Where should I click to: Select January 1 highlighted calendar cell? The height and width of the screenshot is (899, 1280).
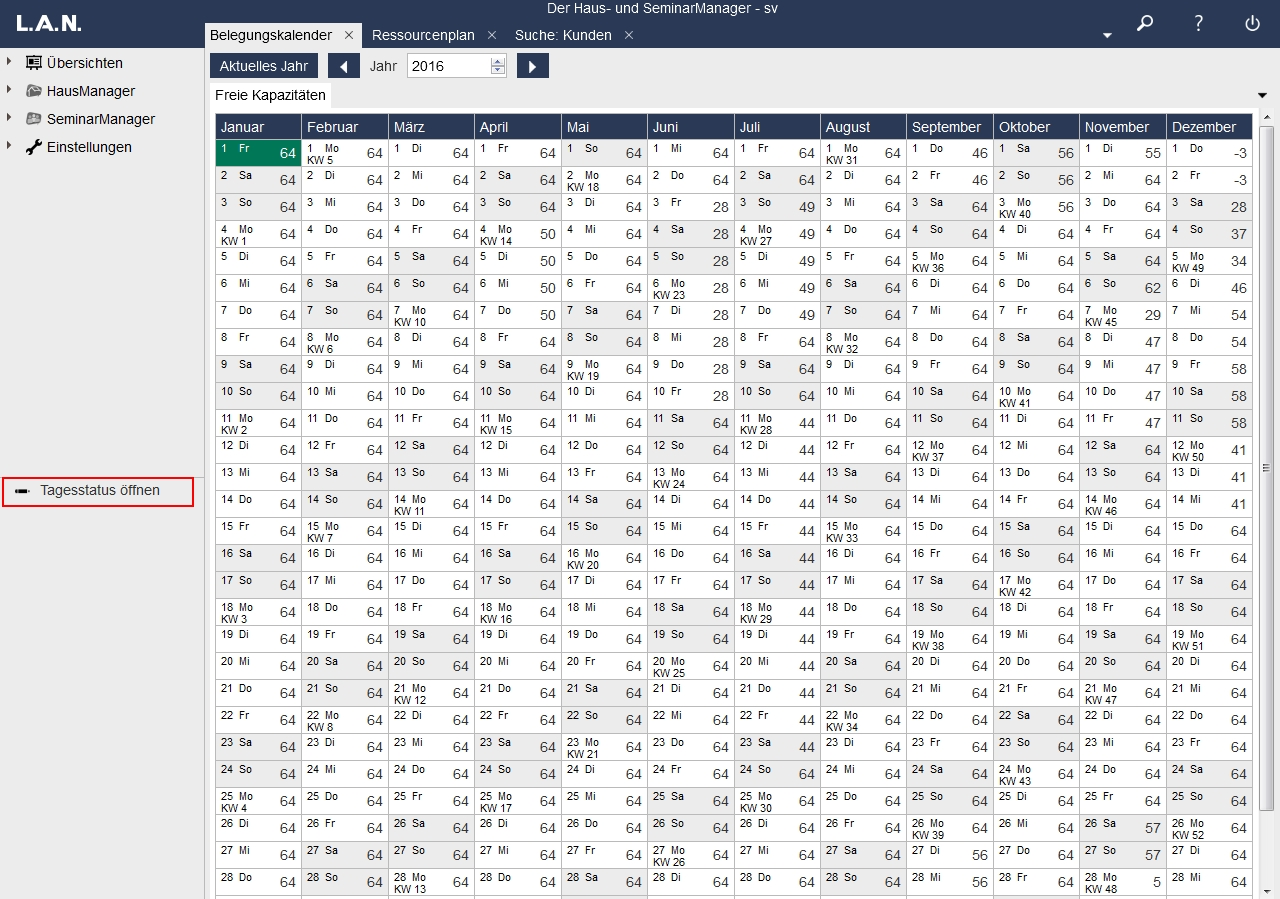click(x=258, y=153)
